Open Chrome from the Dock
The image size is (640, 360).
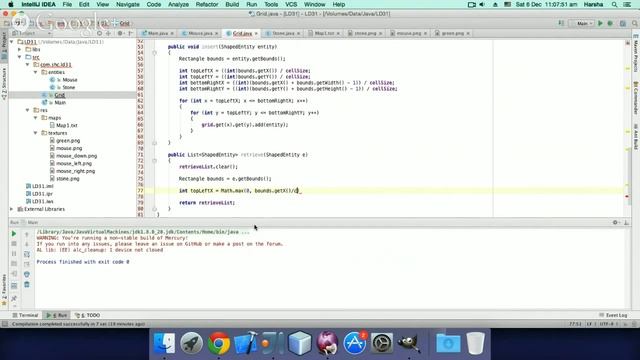pos(219,343)
